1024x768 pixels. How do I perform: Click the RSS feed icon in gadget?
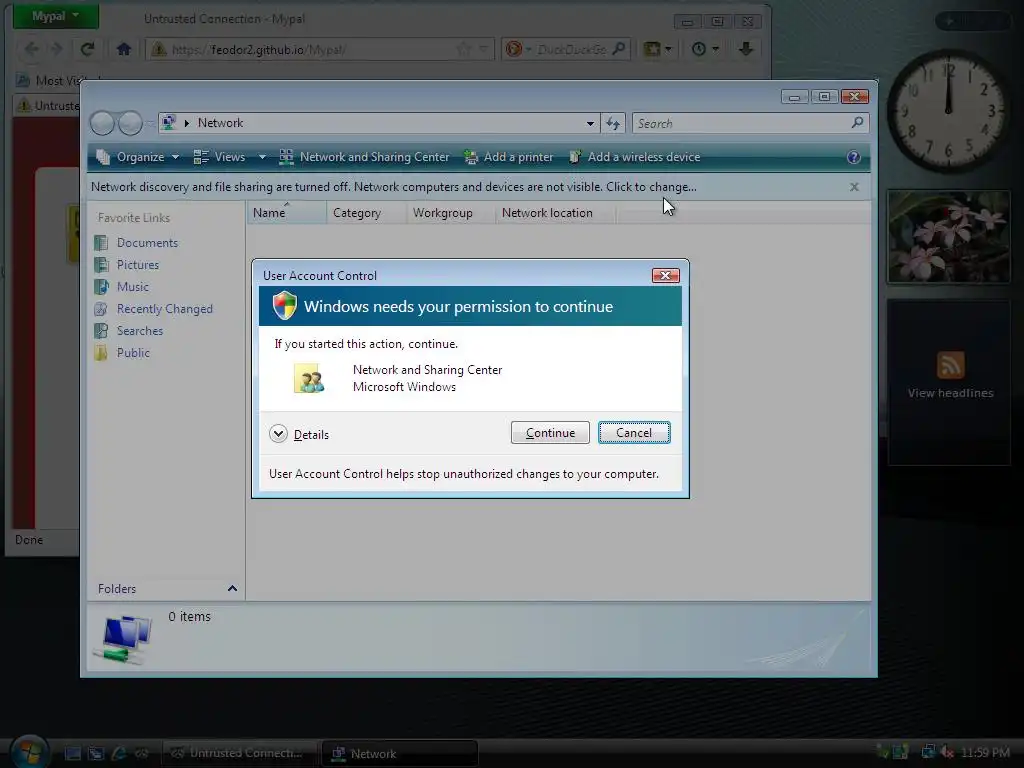point(950,365)
